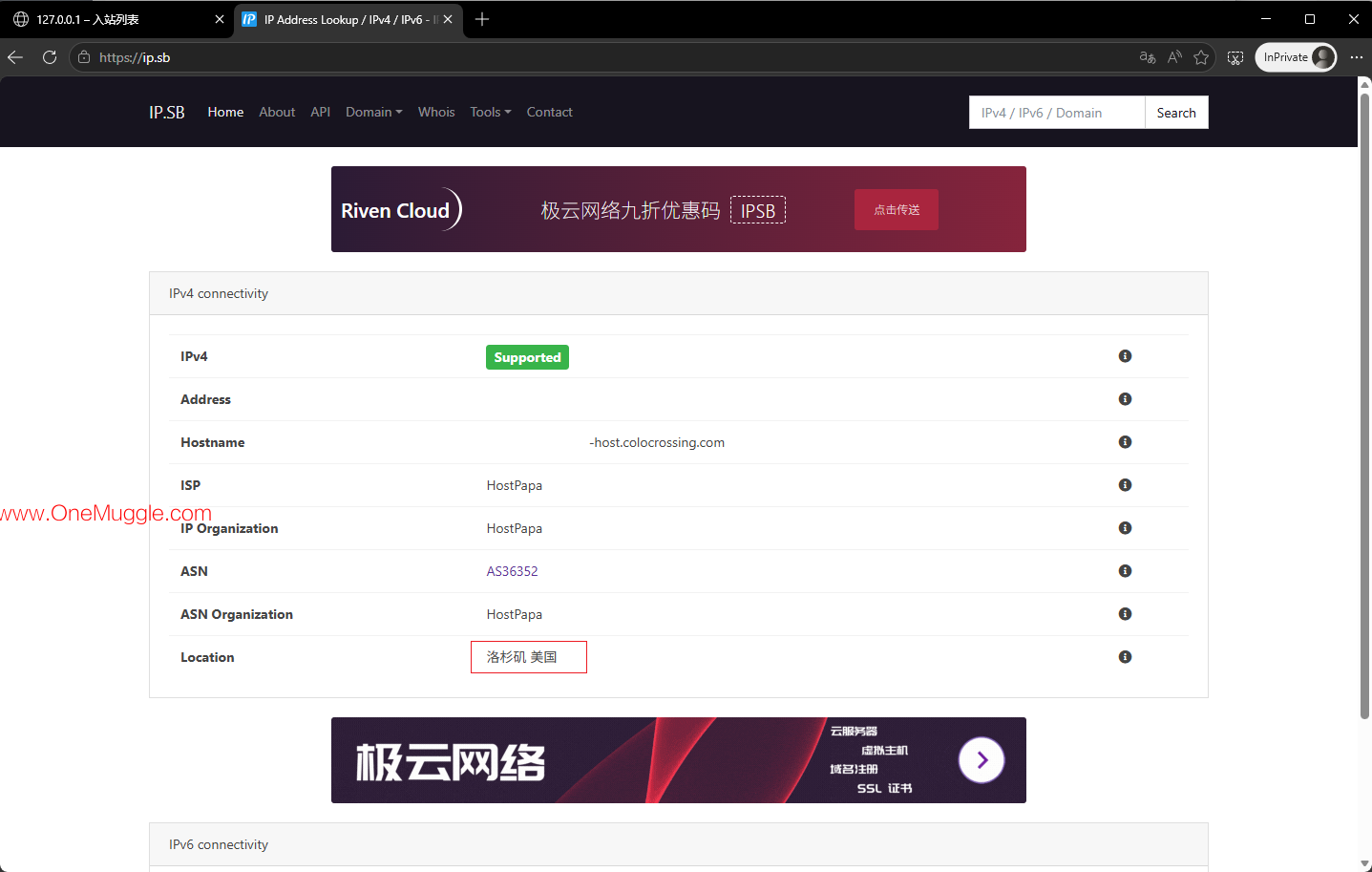The width and height of the screenshot is (1372, 872).
Task: Select the IP Address Lookup tab
Action: click(349, 19)
